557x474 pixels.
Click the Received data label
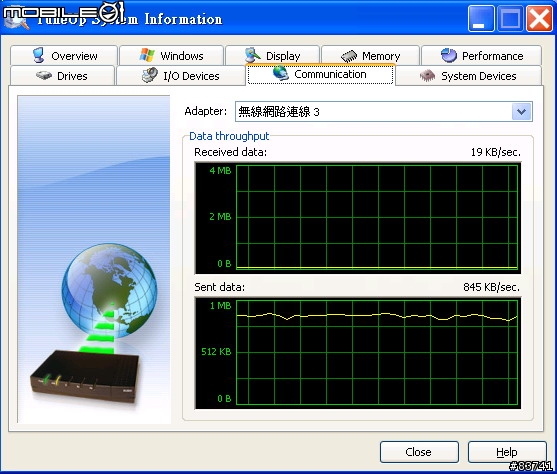[x=230, y=152]
